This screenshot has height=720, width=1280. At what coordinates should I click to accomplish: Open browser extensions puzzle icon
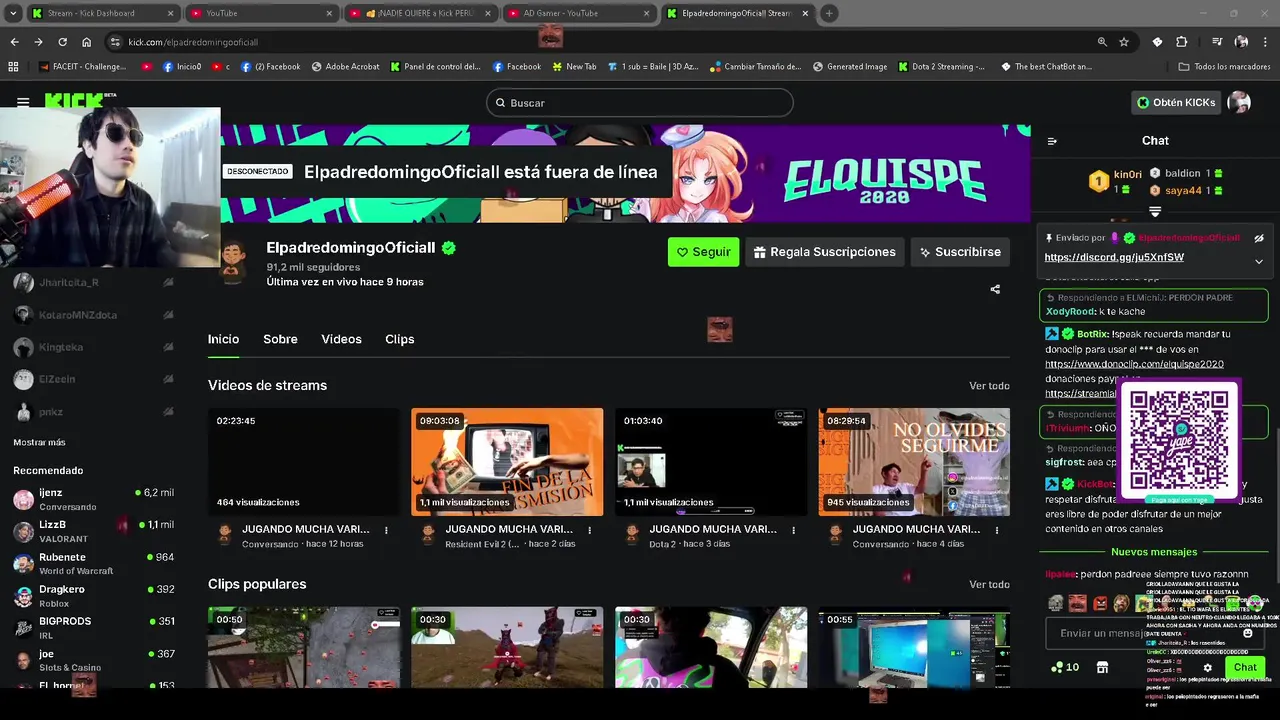(1181, 42)
